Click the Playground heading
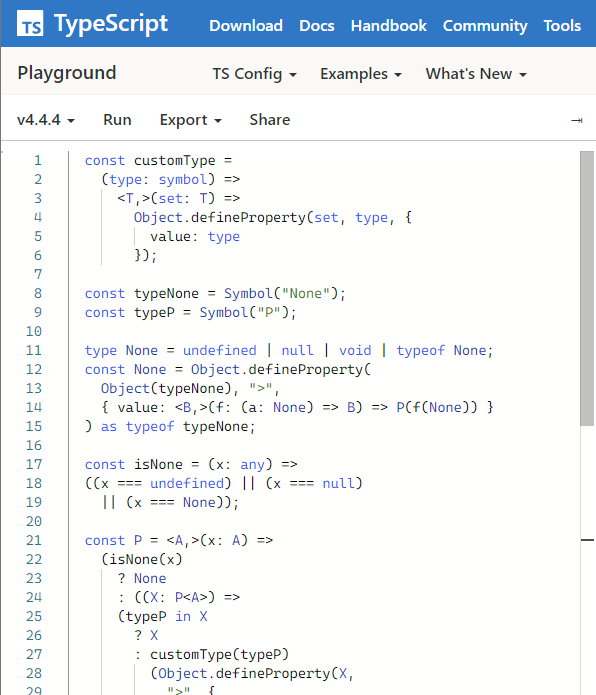This screenshot has height=695, width=596. click(67, 73)
